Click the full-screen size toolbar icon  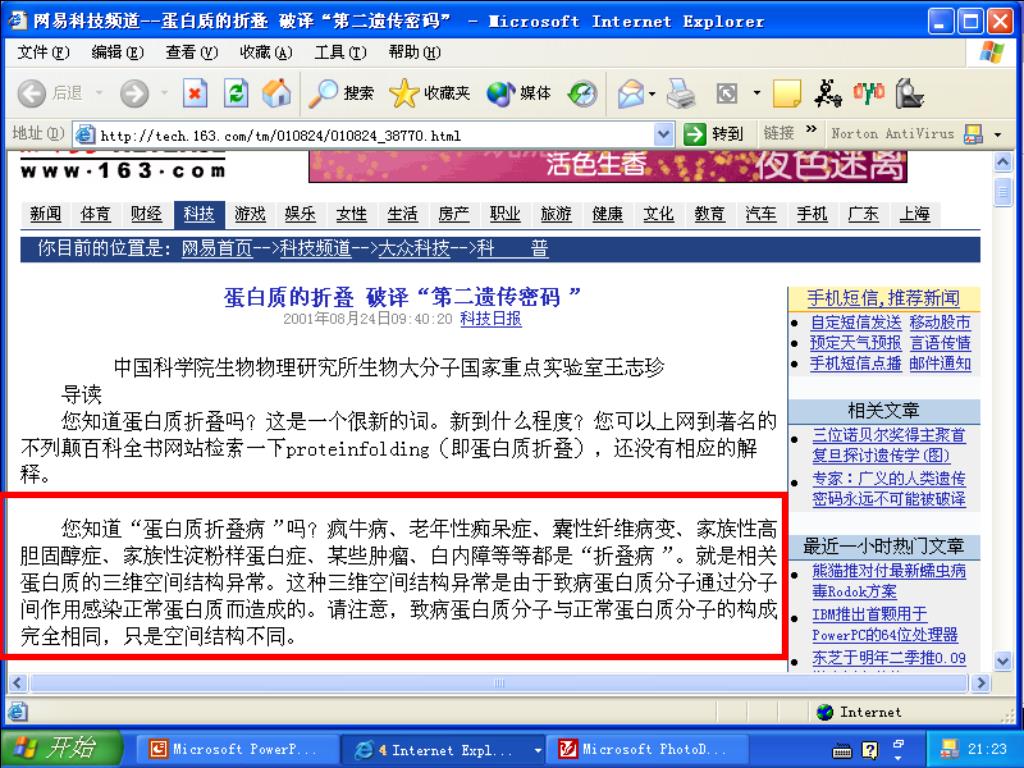(727, 94)
